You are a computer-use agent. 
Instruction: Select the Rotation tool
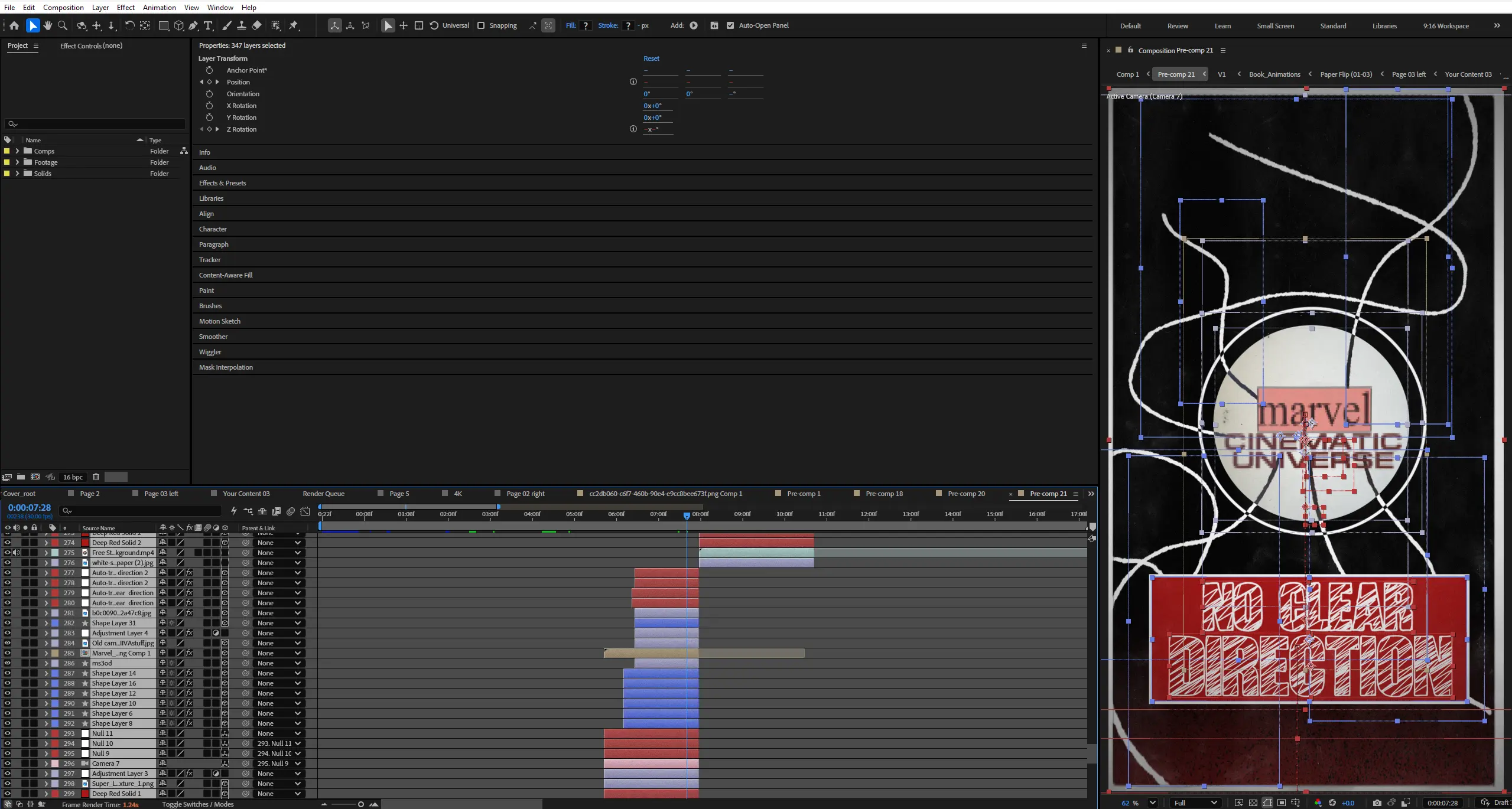tap(129, 25)
